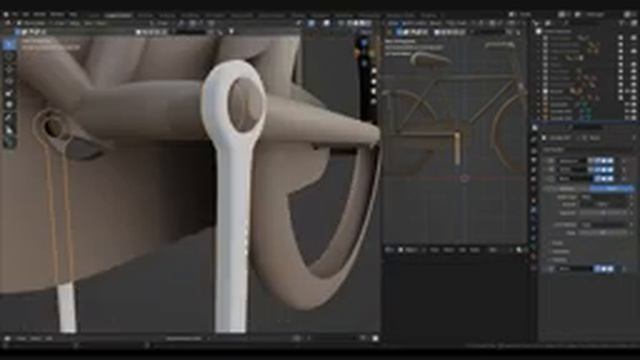Select the Move tool in left toolbar

click(x=9, y=70)
